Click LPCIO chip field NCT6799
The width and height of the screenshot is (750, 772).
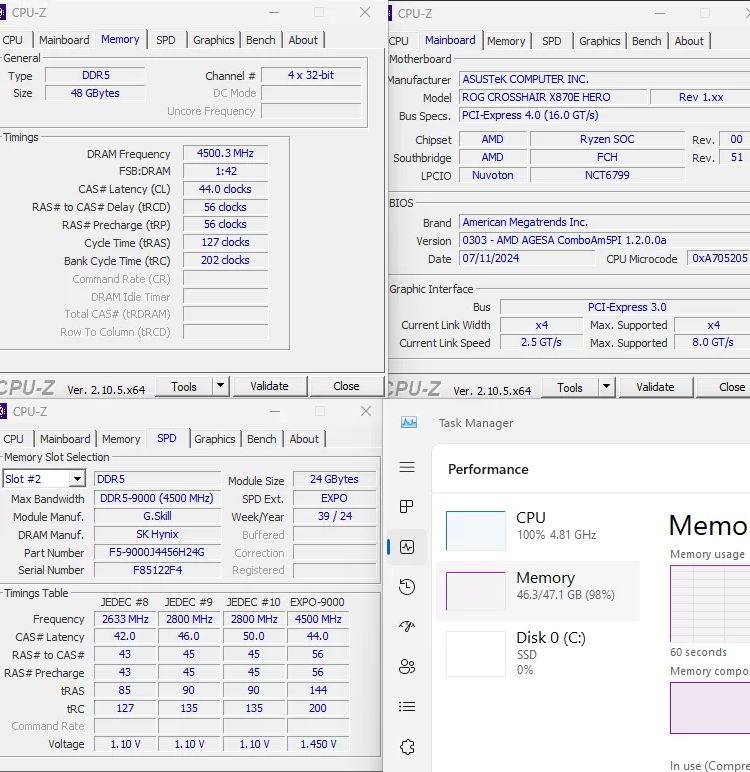coord(607,175)
